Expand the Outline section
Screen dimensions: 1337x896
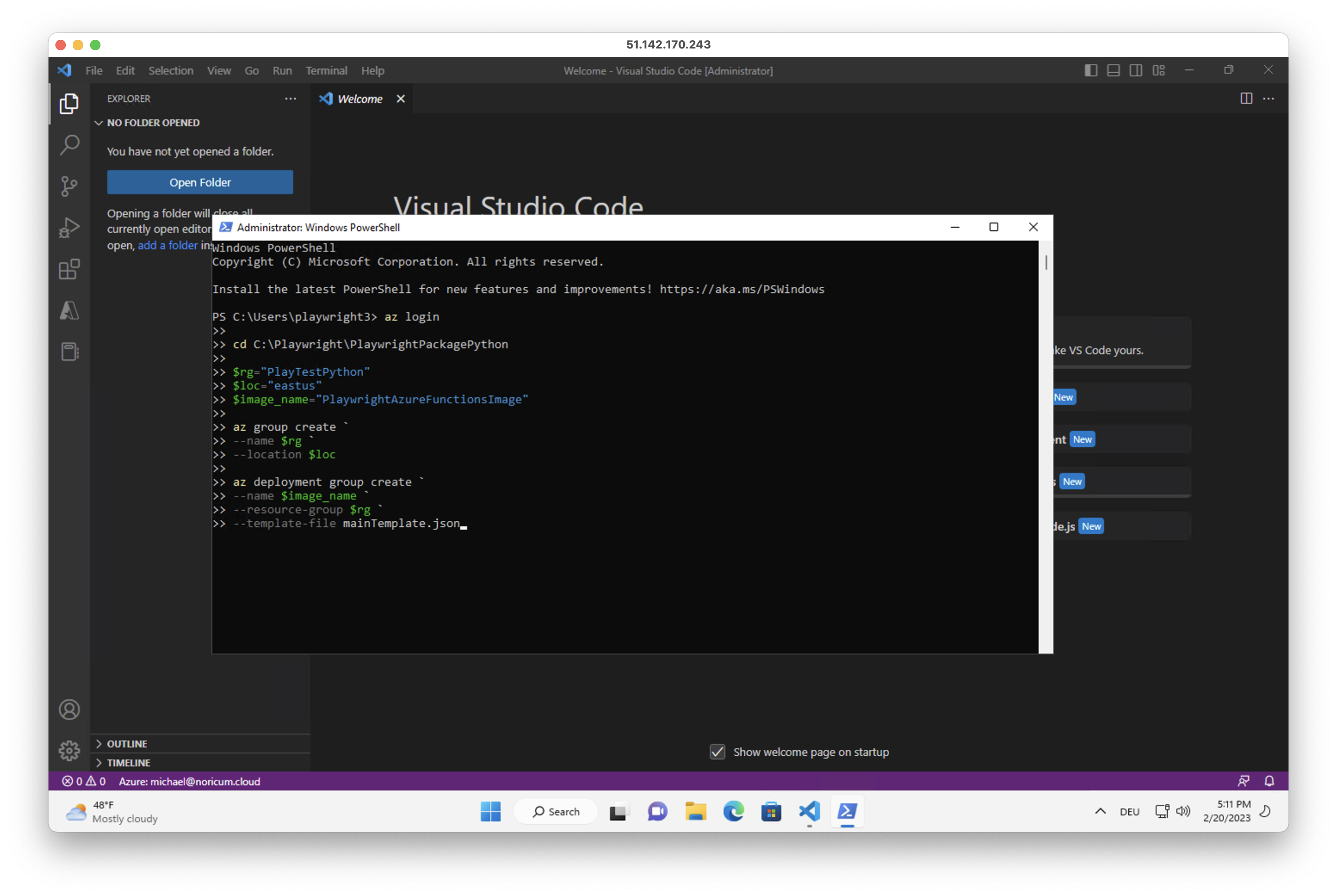point(127,744)
